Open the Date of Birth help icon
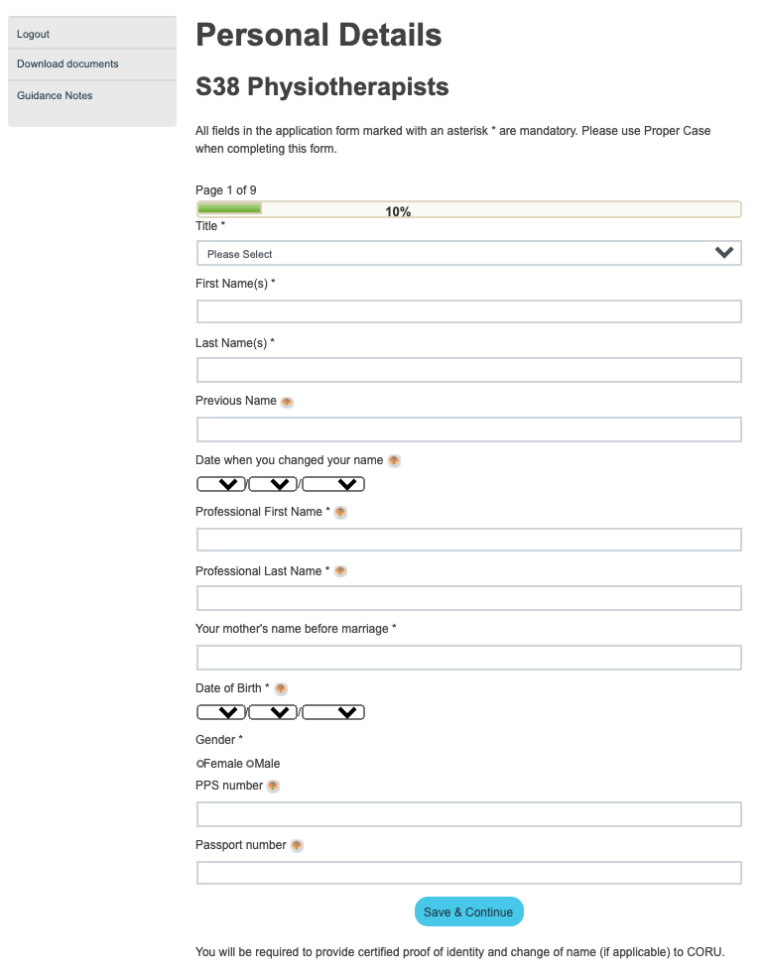This screenshot has width=768, height=974. [x=280, y=688]
